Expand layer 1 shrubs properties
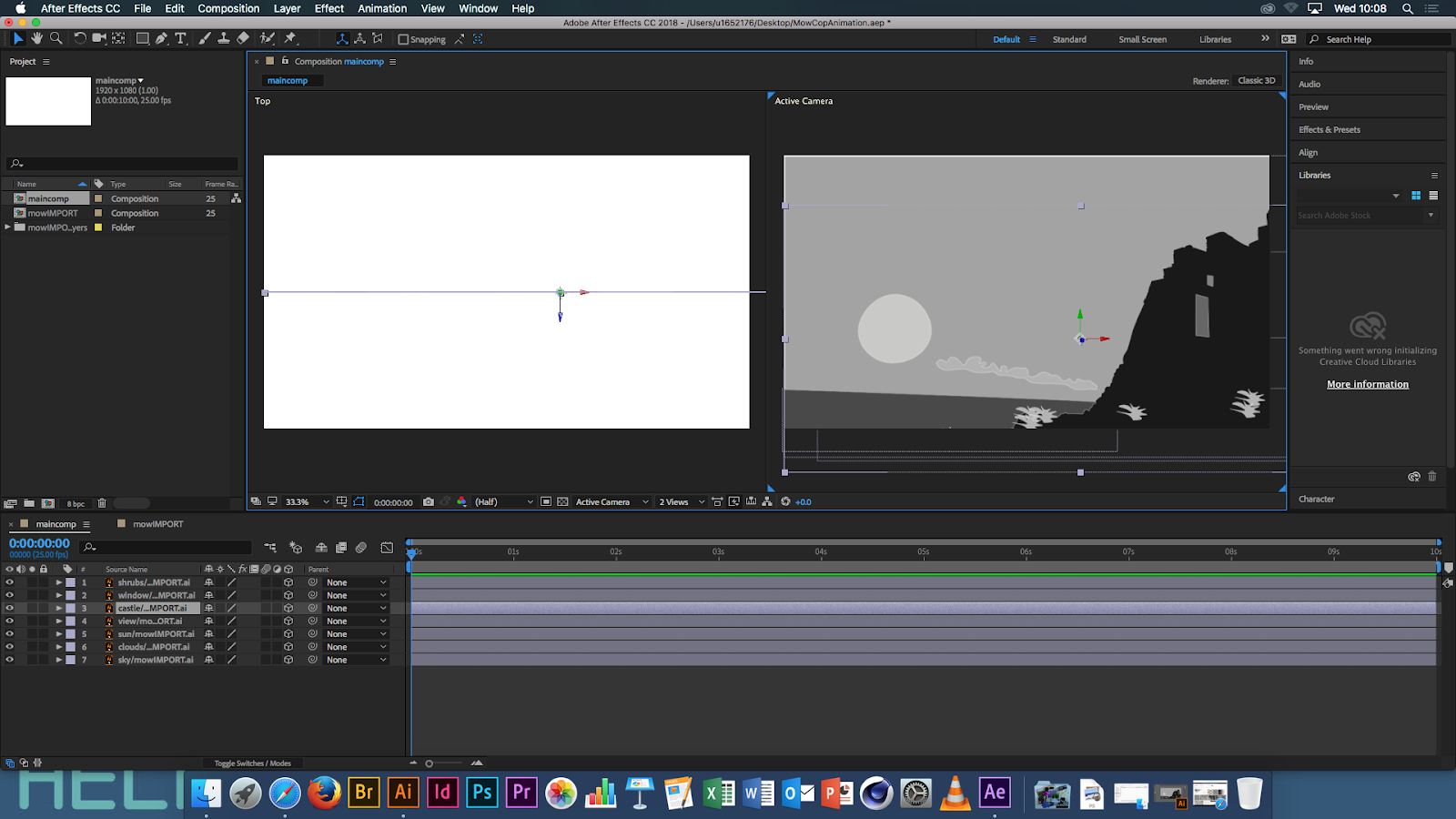This screenshot has width=1456, height=819. [x=59, y=582]
